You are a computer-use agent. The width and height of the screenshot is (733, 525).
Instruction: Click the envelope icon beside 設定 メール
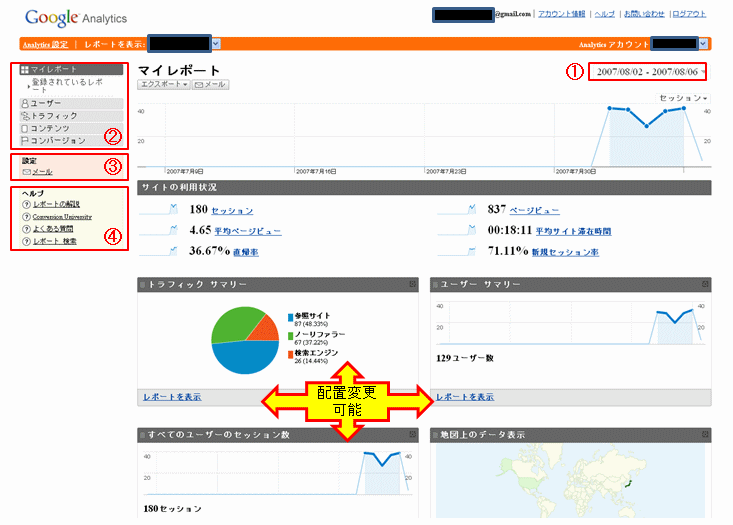(27, 172)
